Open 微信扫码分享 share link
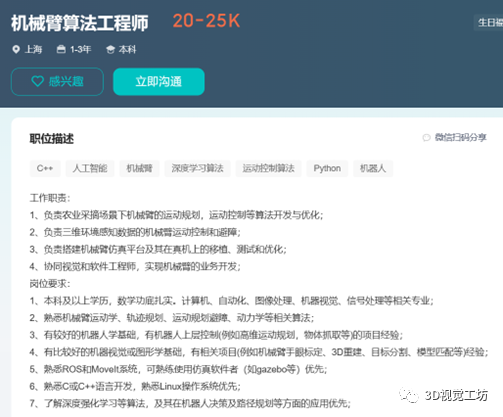This screenshot has height=417, width=503. tap(460, 137)
